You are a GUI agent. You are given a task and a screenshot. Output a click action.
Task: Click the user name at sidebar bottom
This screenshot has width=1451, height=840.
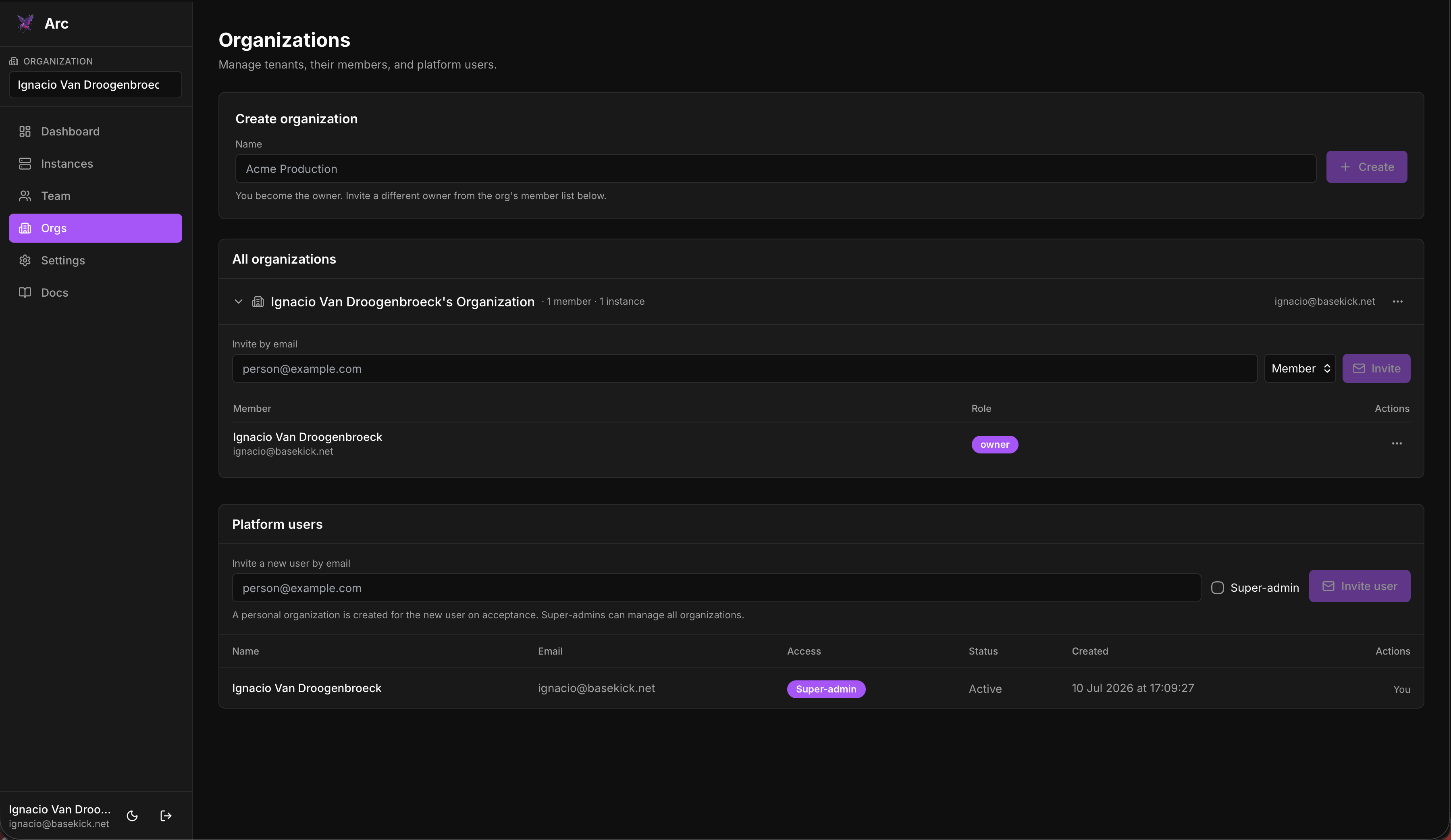60,809
